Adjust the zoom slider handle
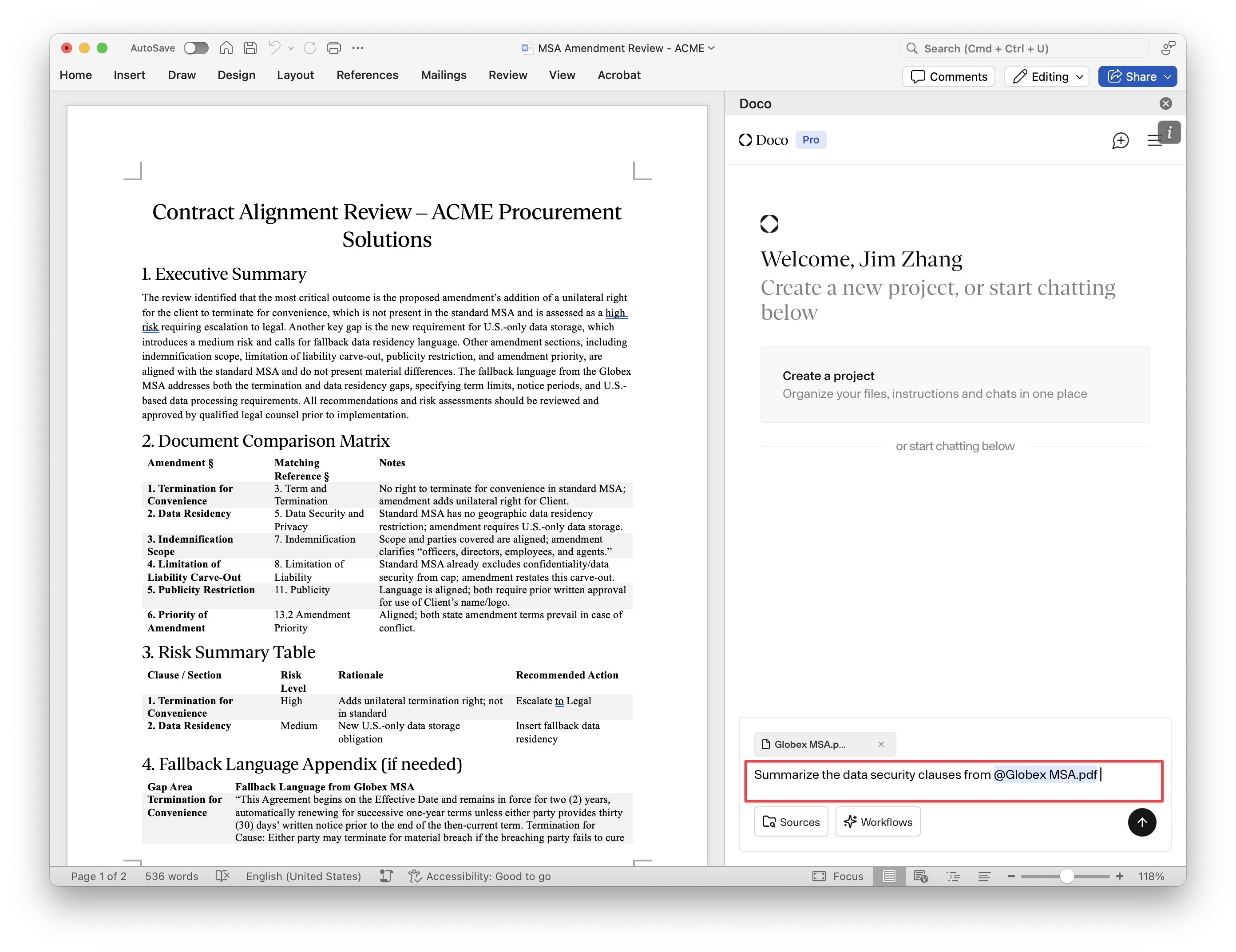1236x952 pixels. pos(1067,876)
